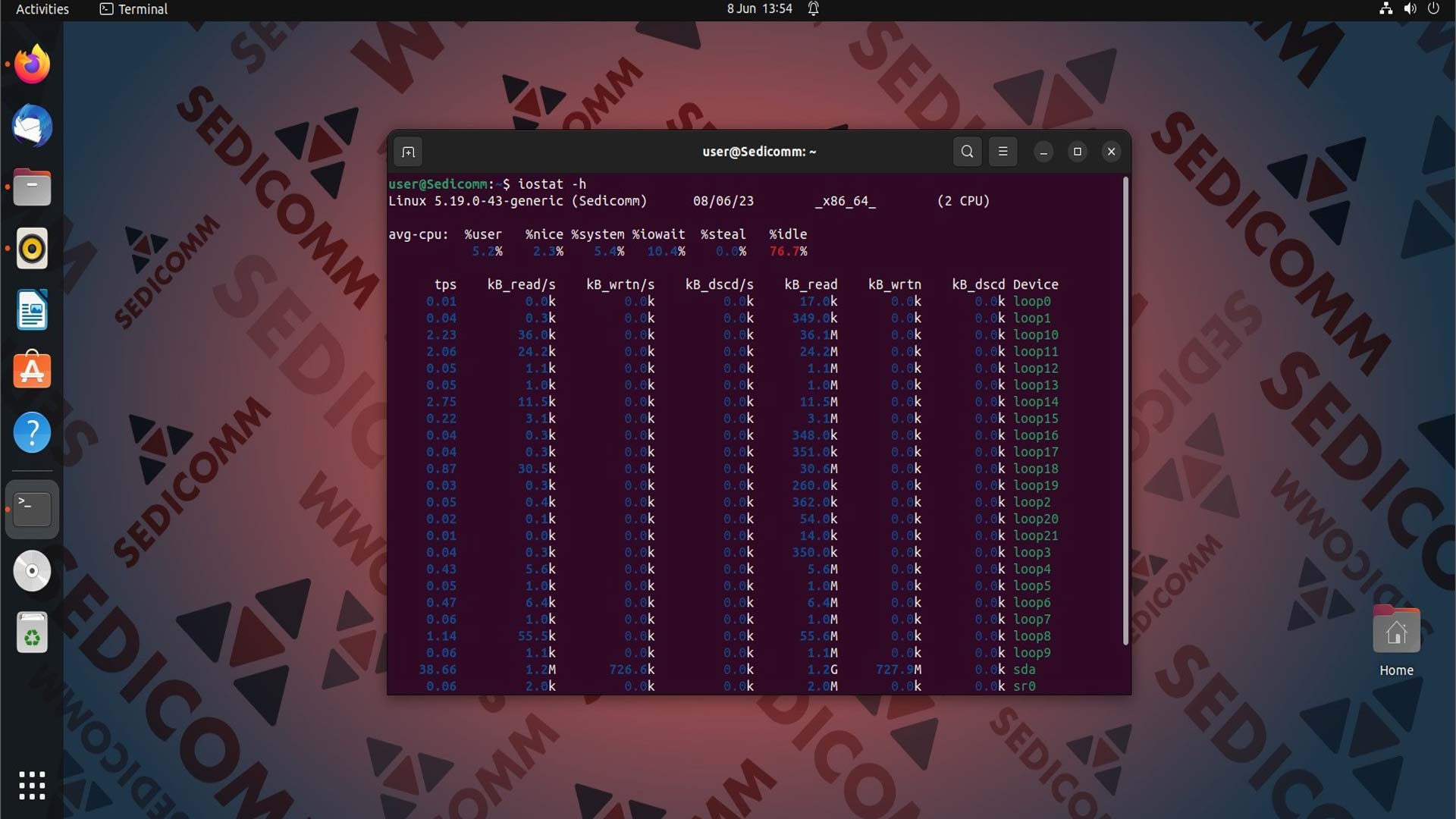
Task: Open the Terminal search icon
Action: pos(967,152)
